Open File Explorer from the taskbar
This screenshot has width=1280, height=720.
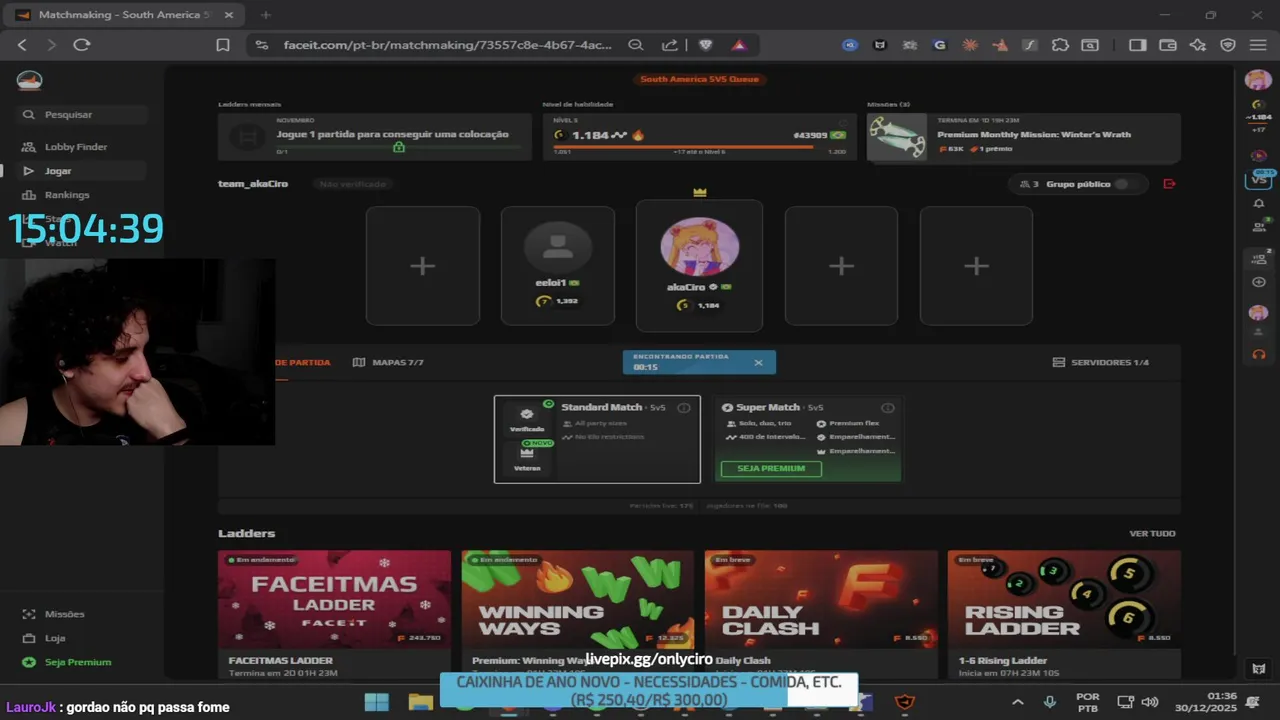point(421,702)
